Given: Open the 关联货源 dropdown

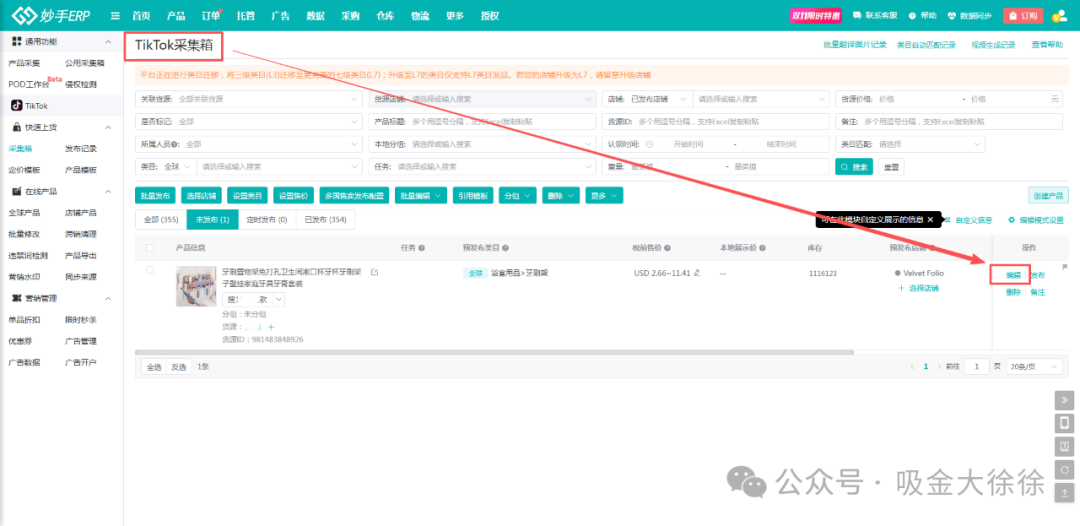Looking at the screenshot, I should (249, 99).
